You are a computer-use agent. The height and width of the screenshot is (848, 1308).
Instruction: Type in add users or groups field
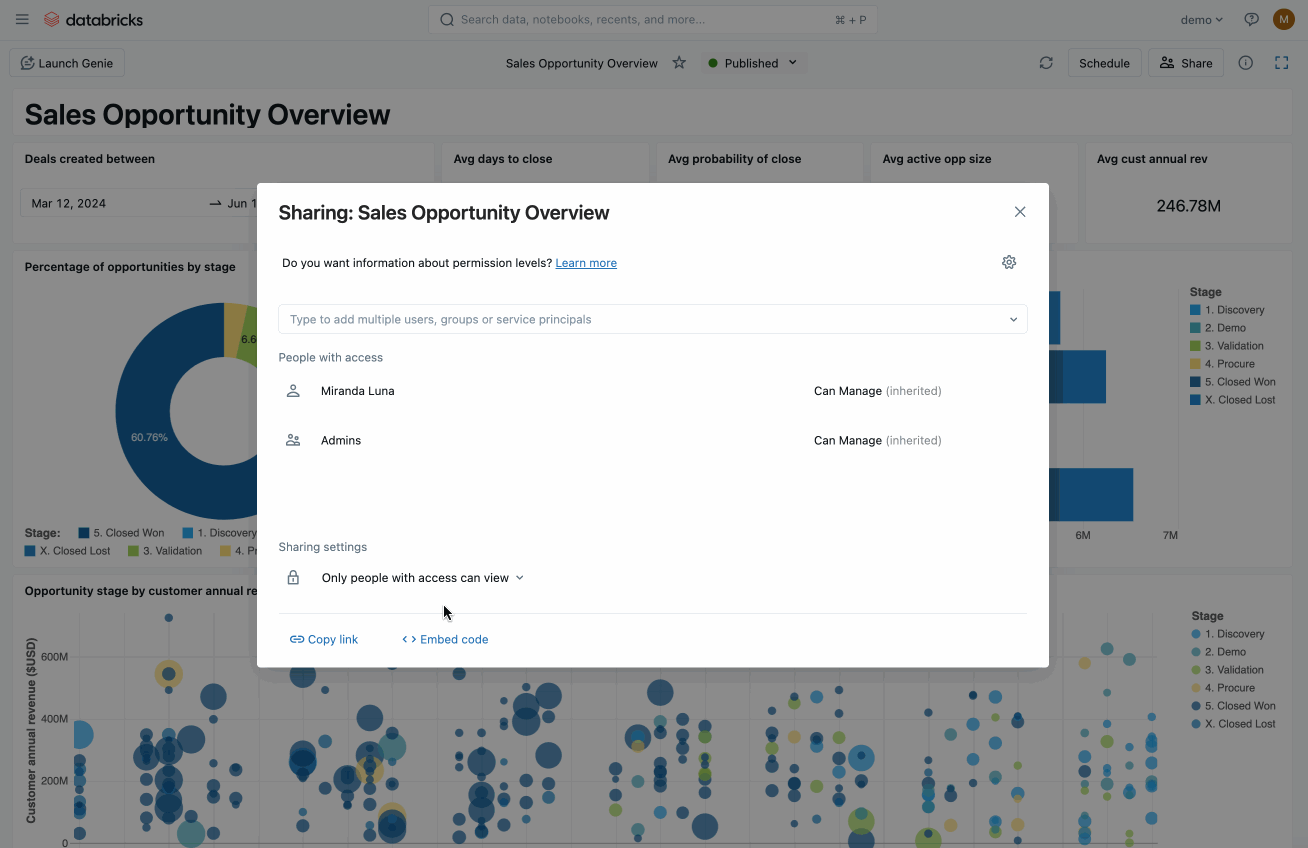pyautogui.click(x=640, y=319)
